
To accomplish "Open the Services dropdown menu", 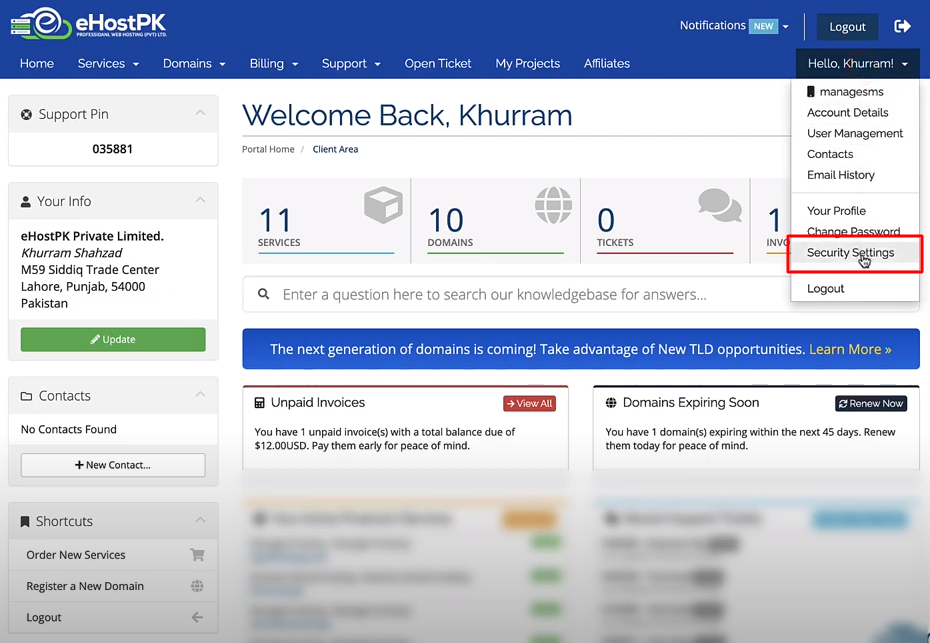I will point(108,63).
